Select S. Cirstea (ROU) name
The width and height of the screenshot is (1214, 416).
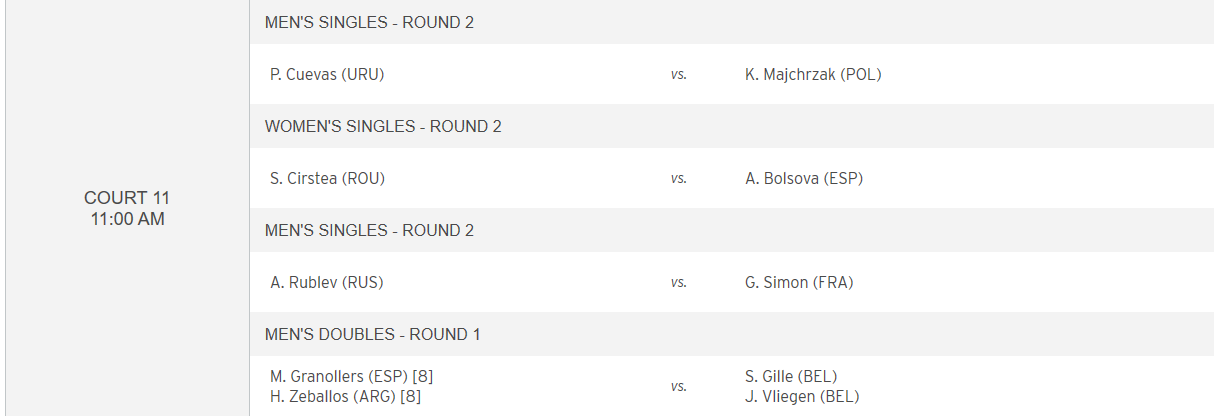[327, 178]
